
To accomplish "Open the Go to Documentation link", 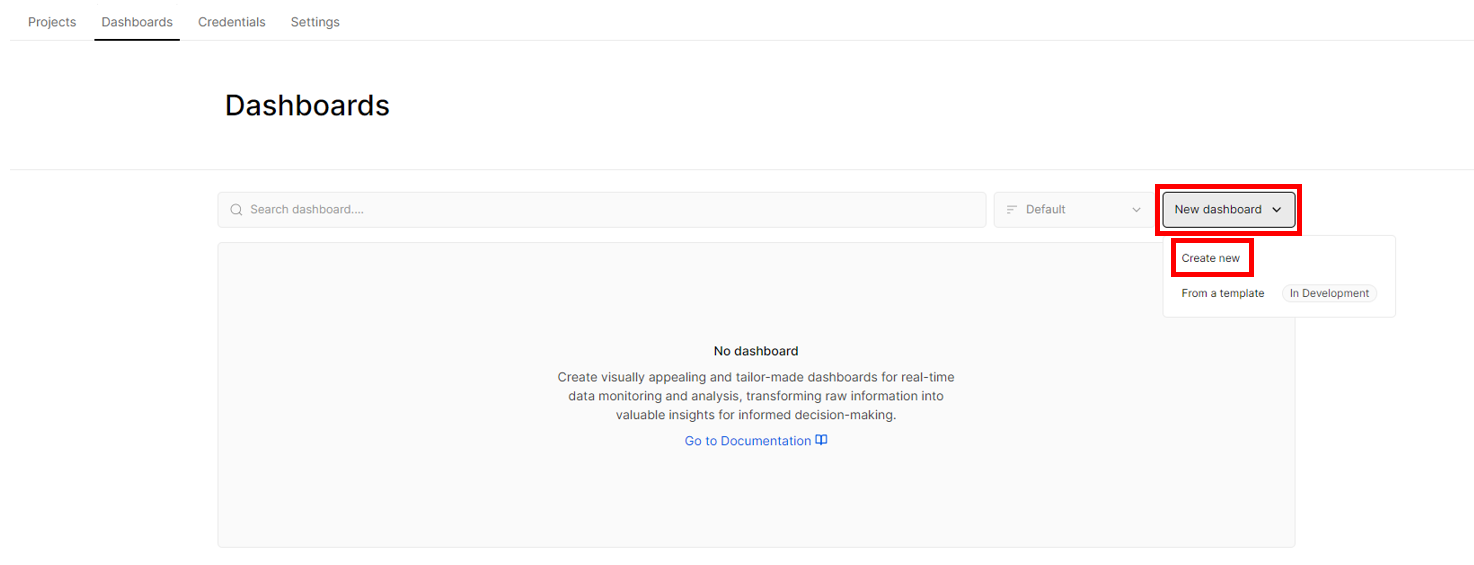I will click(756, 441).
